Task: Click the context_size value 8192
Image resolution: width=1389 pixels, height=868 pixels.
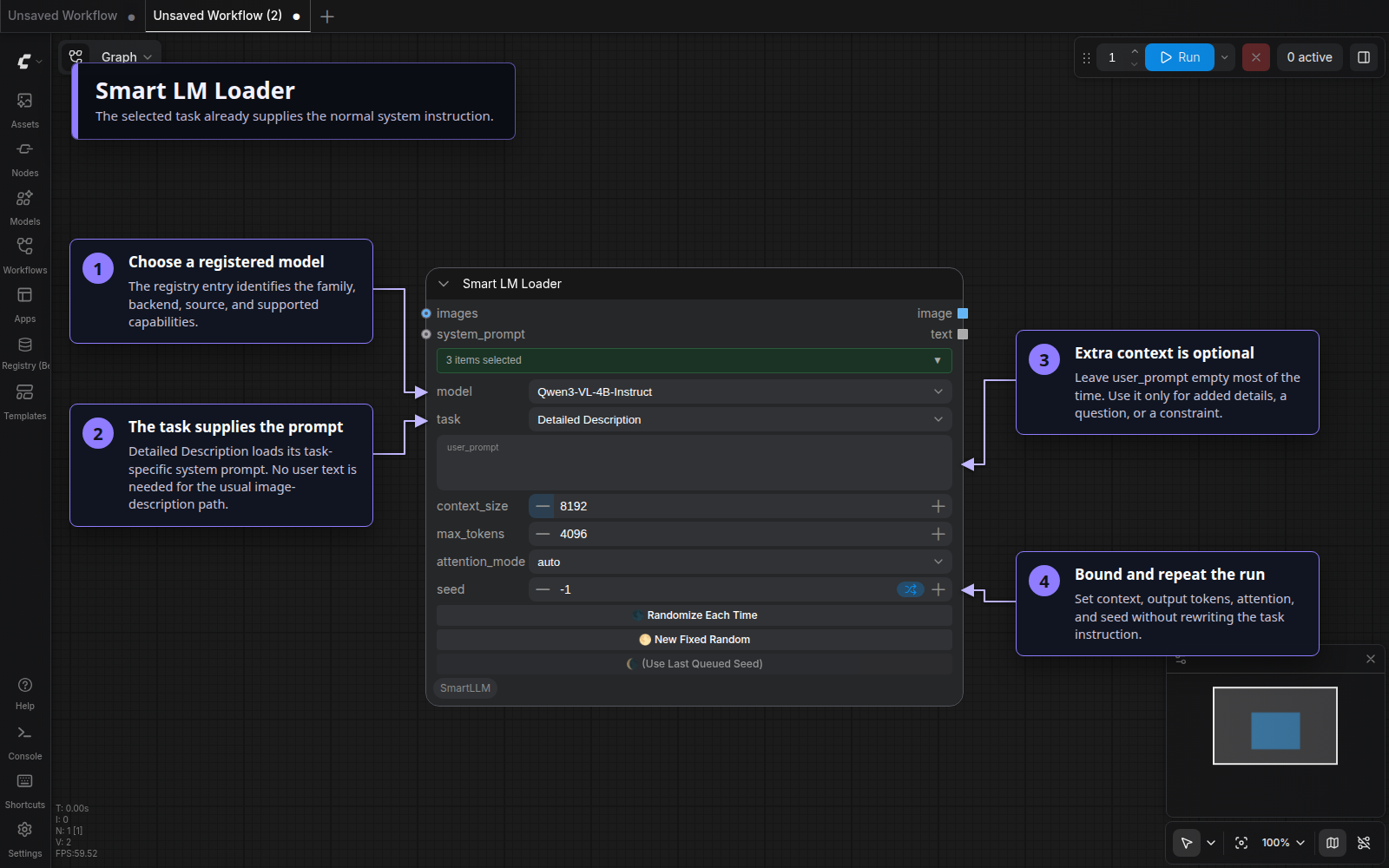Action: click(574, 506)
